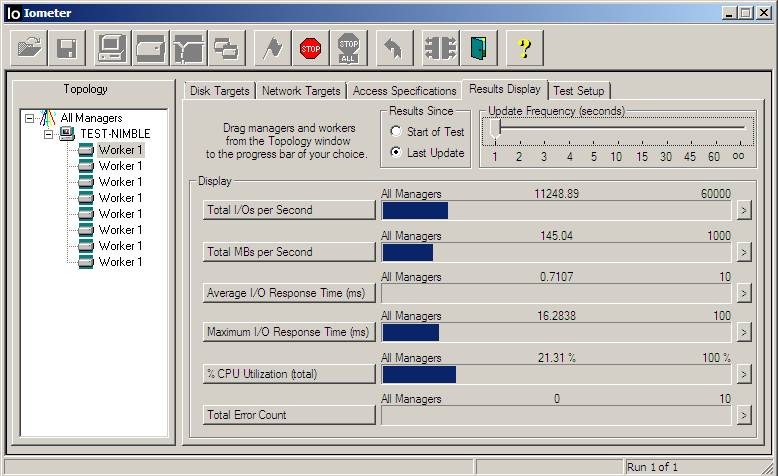Stop the current test with the red Stop icon
The image size is (778, 476).
[311, 48]
